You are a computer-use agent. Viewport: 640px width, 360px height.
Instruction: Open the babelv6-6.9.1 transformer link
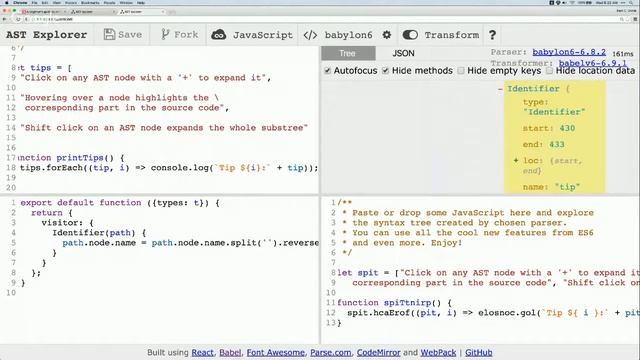pyautogui.click(x=592, y=63)
